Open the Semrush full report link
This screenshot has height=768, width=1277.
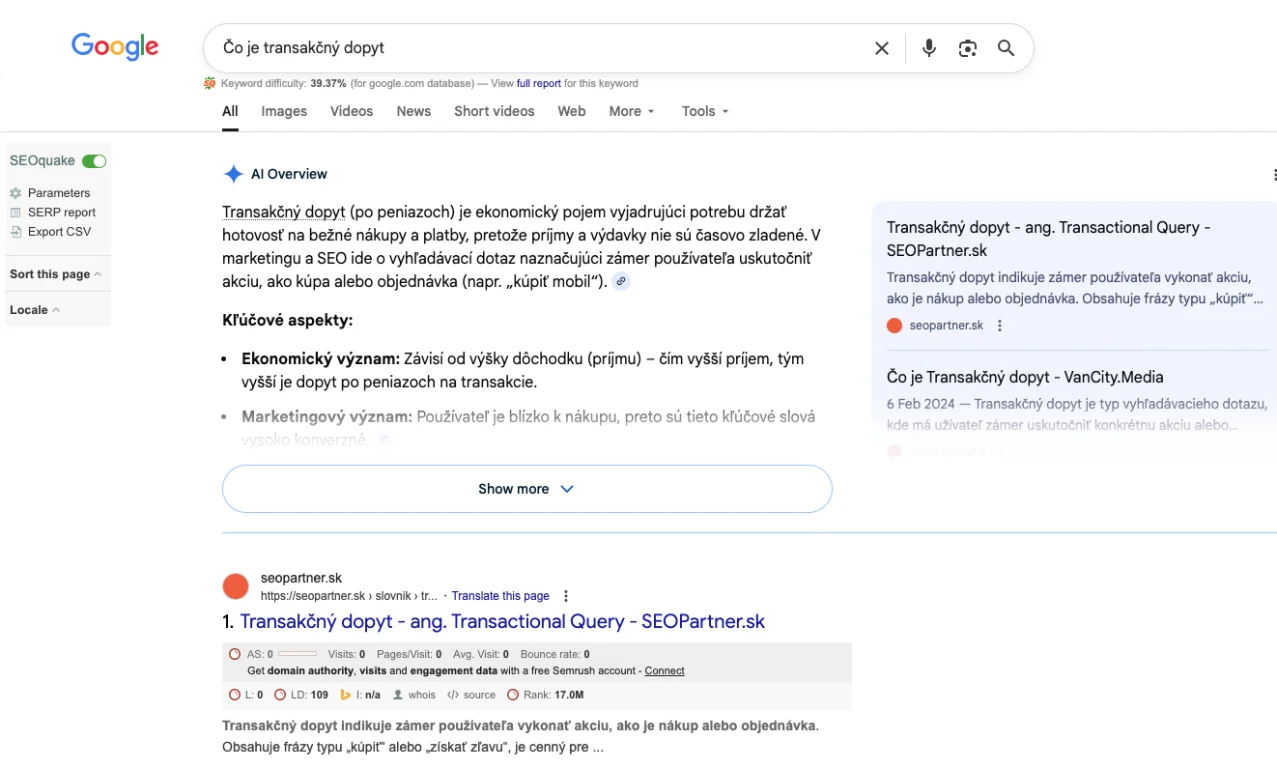[538, 84]
